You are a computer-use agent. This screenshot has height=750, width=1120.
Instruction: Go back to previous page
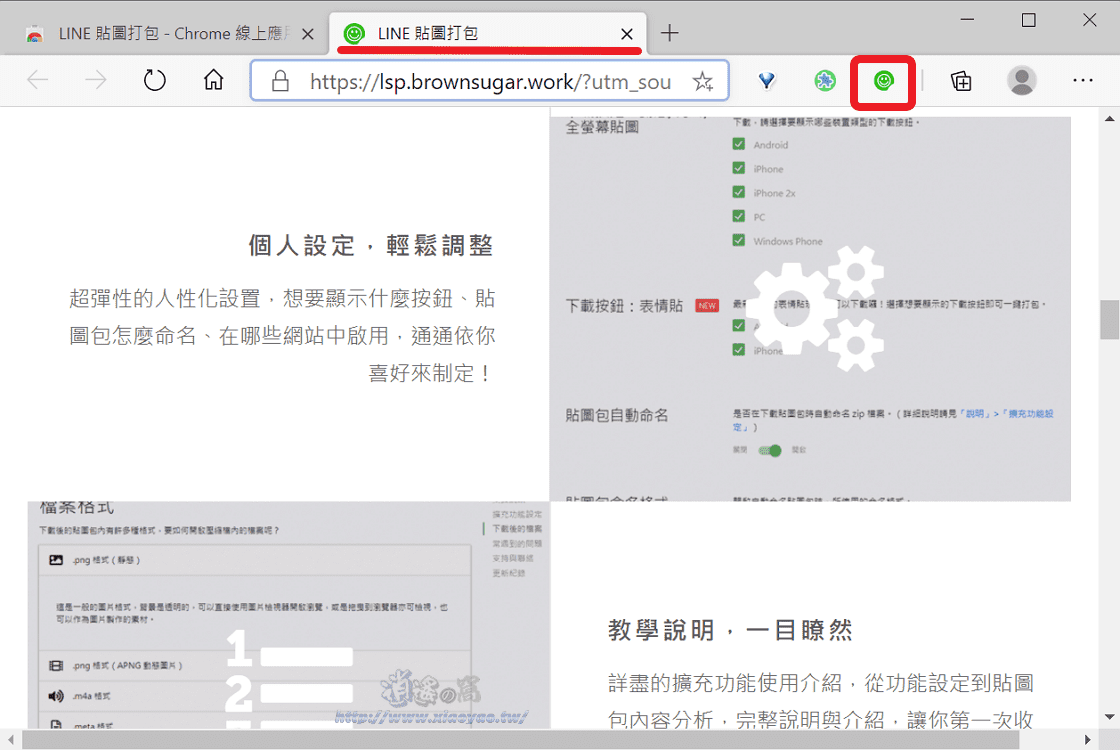[38, 80]
